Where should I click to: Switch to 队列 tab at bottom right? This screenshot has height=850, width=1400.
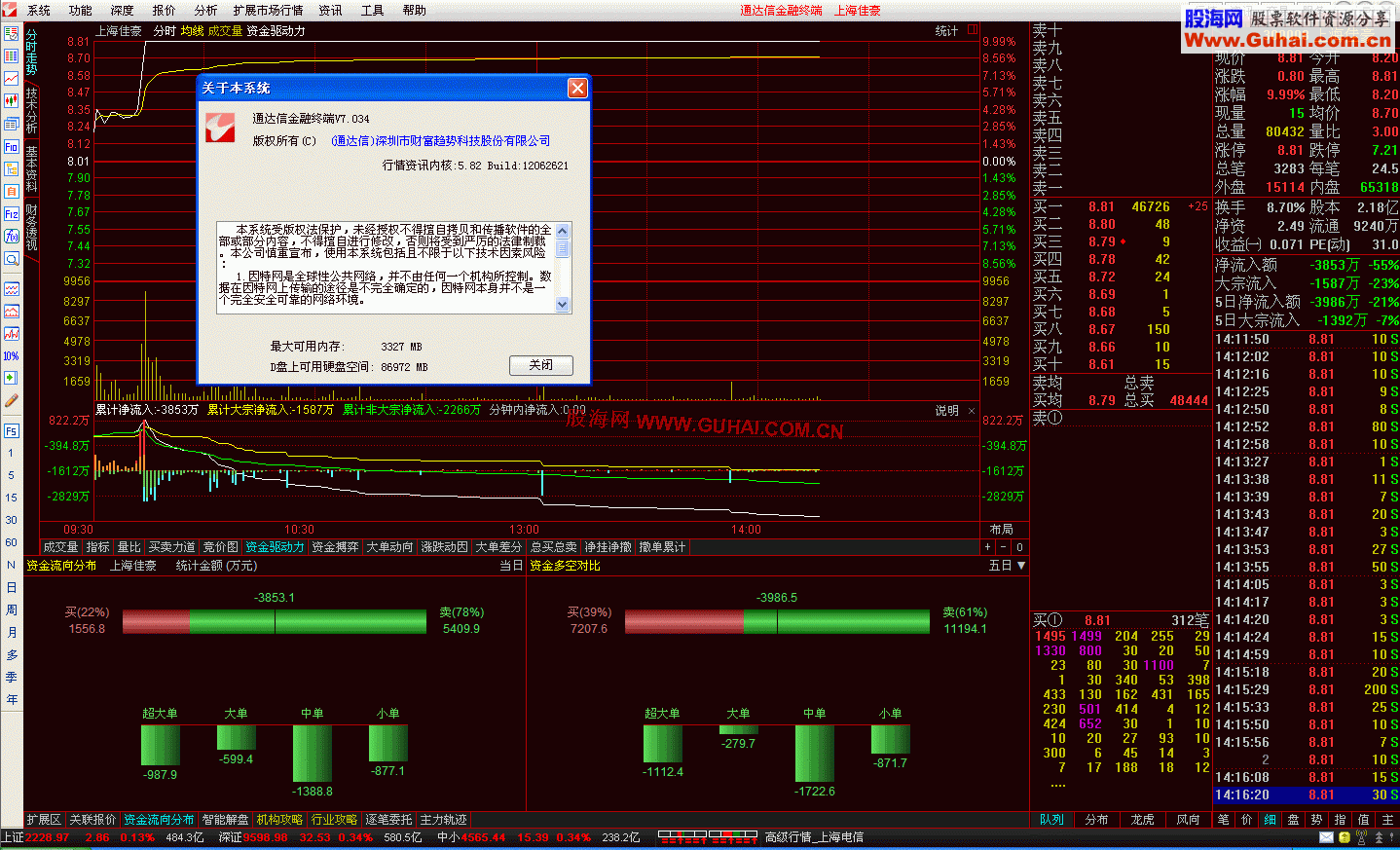pyautogui.click(x=1051, y=820)
